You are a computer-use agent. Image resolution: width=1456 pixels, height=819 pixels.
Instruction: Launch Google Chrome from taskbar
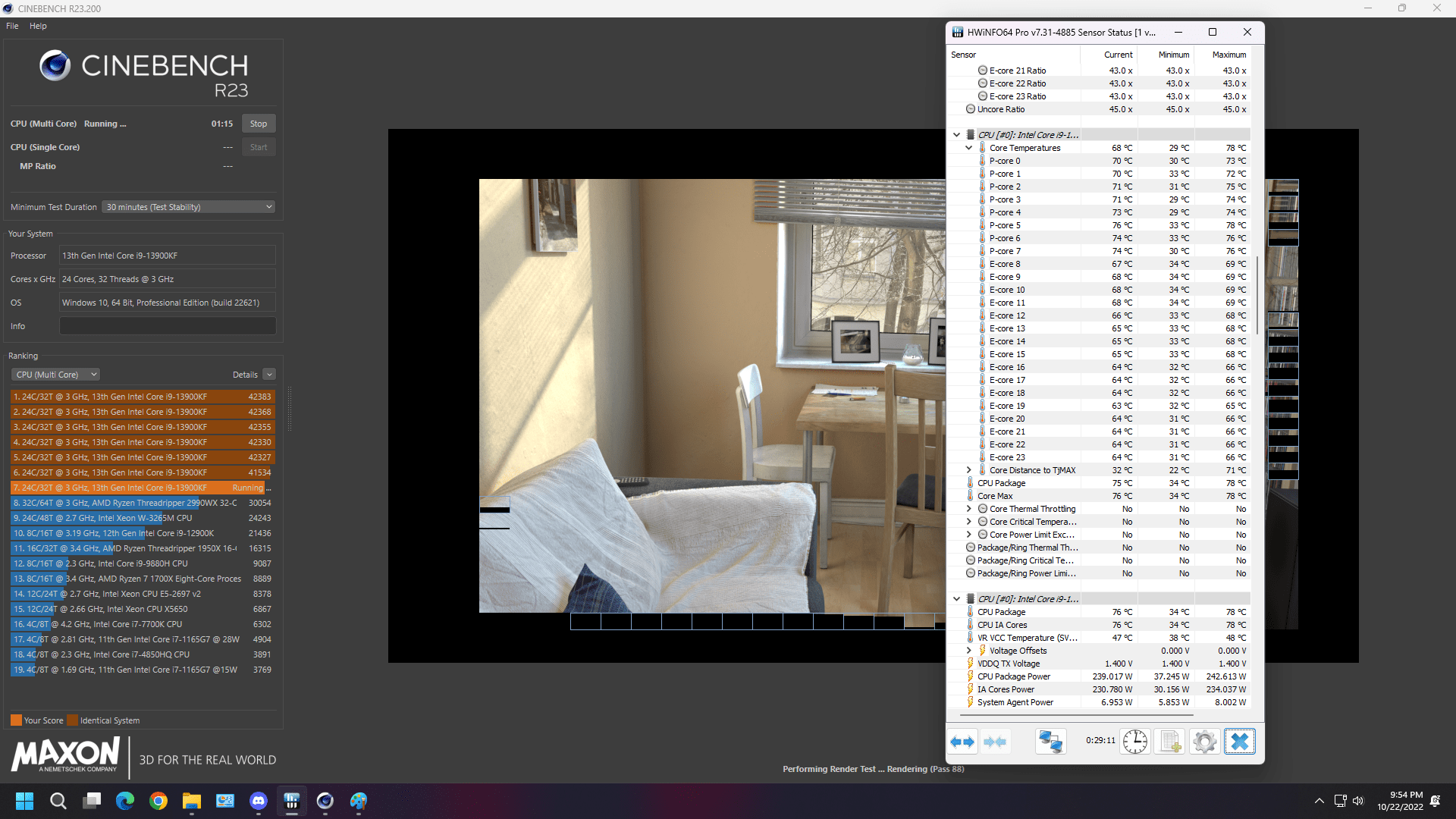click(158, 801)
